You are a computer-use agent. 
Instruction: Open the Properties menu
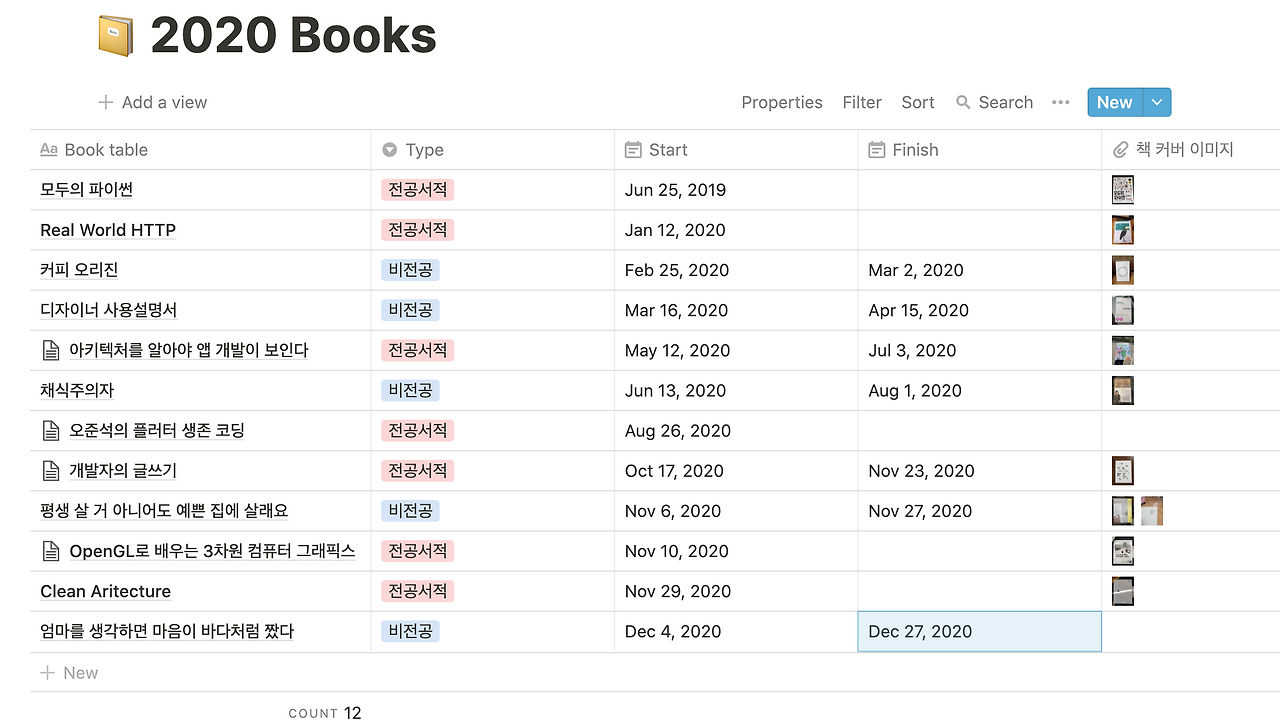pos(782,102)
